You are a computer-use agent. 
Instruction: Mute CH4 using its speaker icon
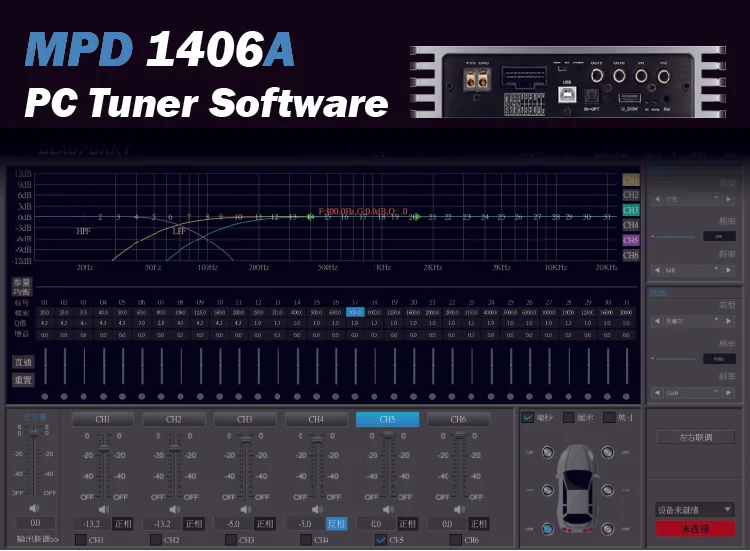pos(317,509)
